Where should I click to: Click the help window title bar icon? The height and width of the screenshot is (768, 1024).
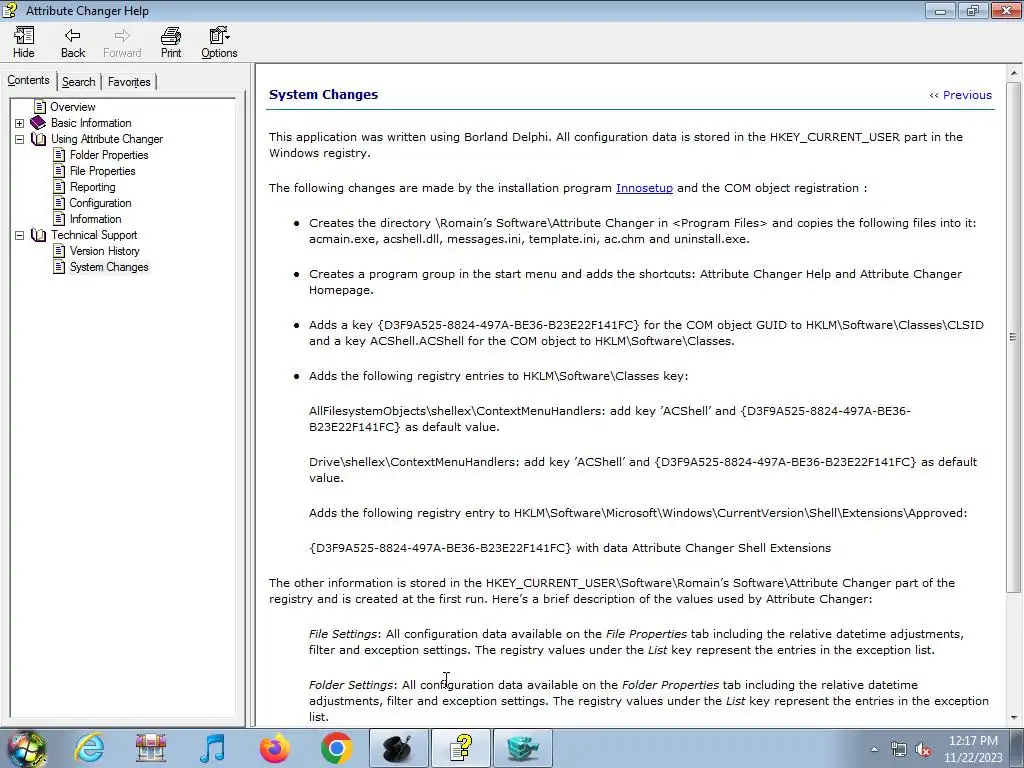10,10
